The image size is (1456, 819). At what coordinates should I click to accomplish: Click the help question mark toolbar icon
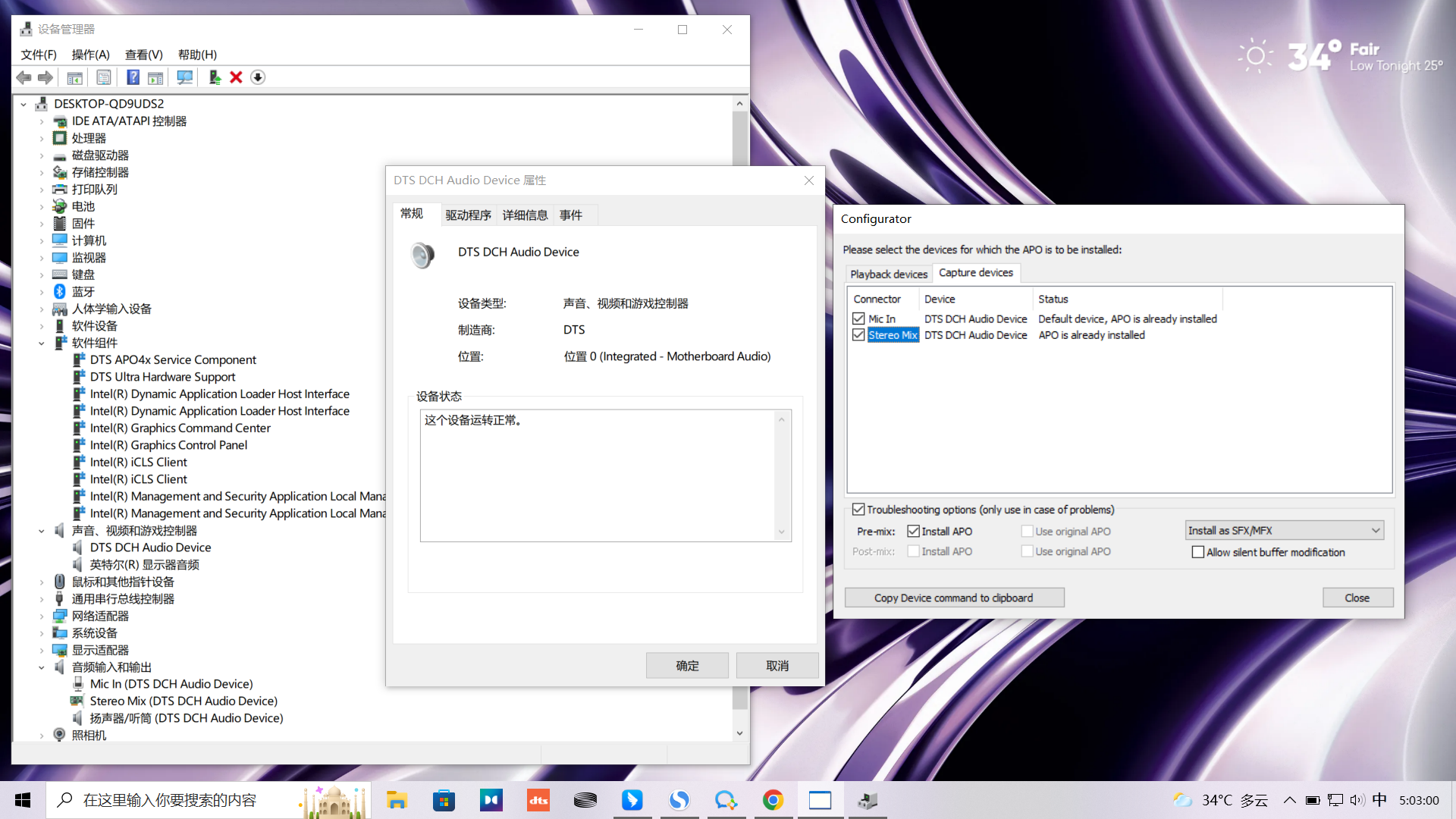(133, 77)
